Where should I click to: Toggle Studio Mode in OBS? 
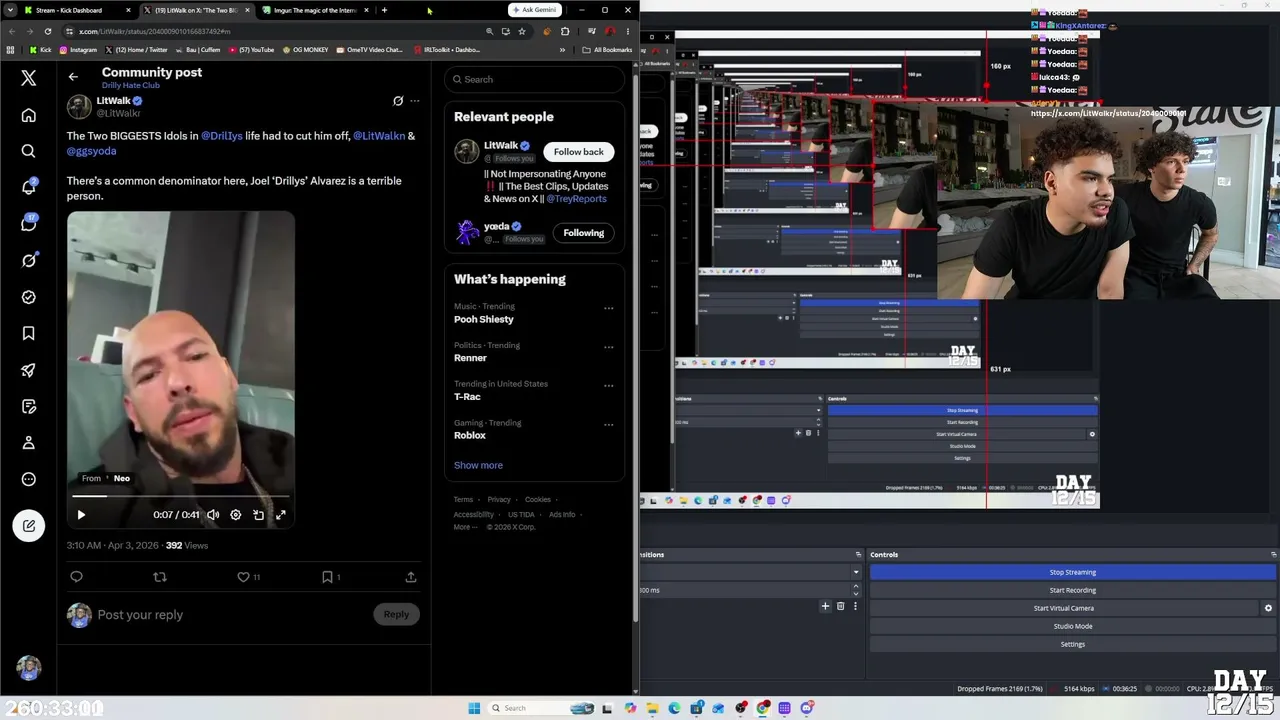click(x=1073, y=626)
